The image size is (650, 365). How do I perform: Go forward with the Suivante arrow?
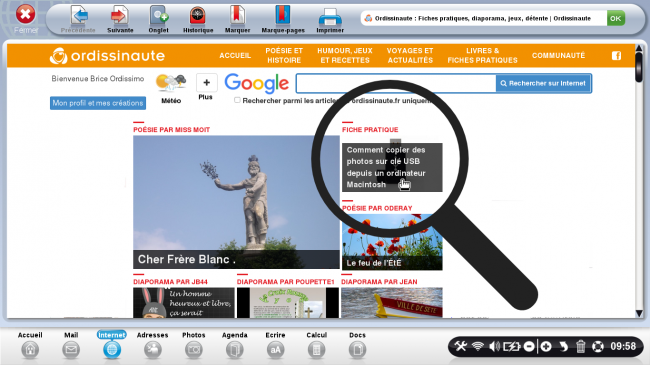(120, 19)
